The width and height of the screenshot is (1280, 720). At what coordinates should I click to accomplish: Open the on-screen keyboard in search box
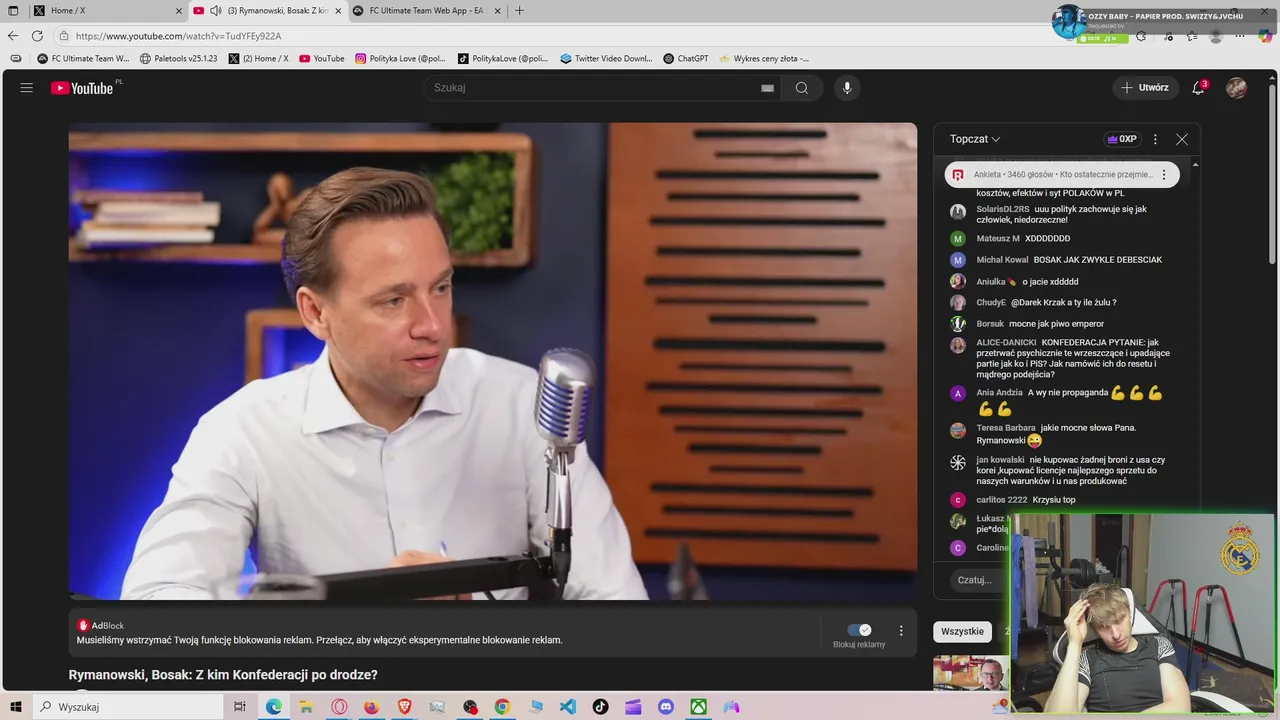(x=767, y=88)
